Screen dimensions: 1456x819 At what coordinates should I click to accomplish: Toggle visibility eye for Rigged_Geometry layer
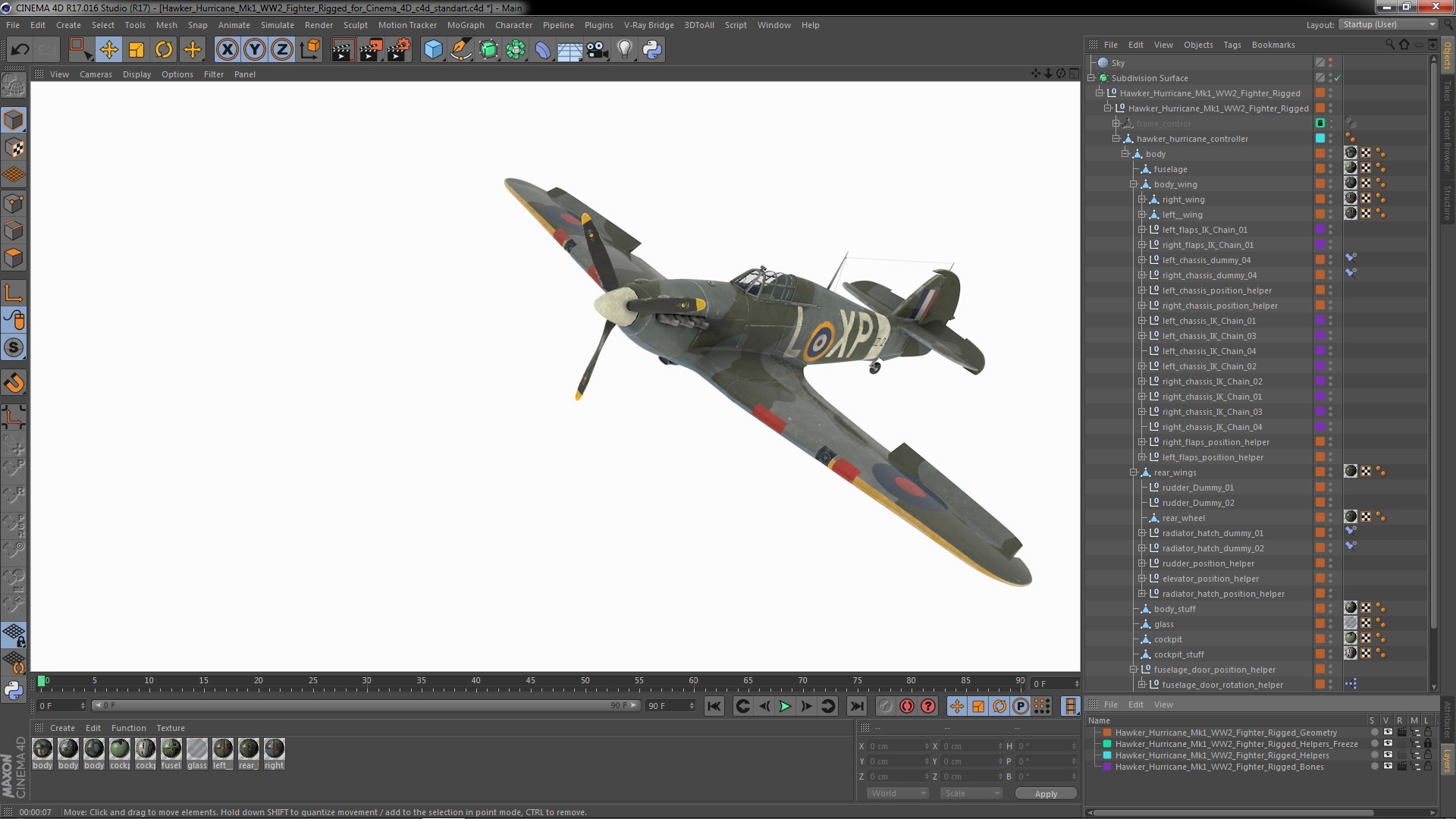pos(1387,733)
